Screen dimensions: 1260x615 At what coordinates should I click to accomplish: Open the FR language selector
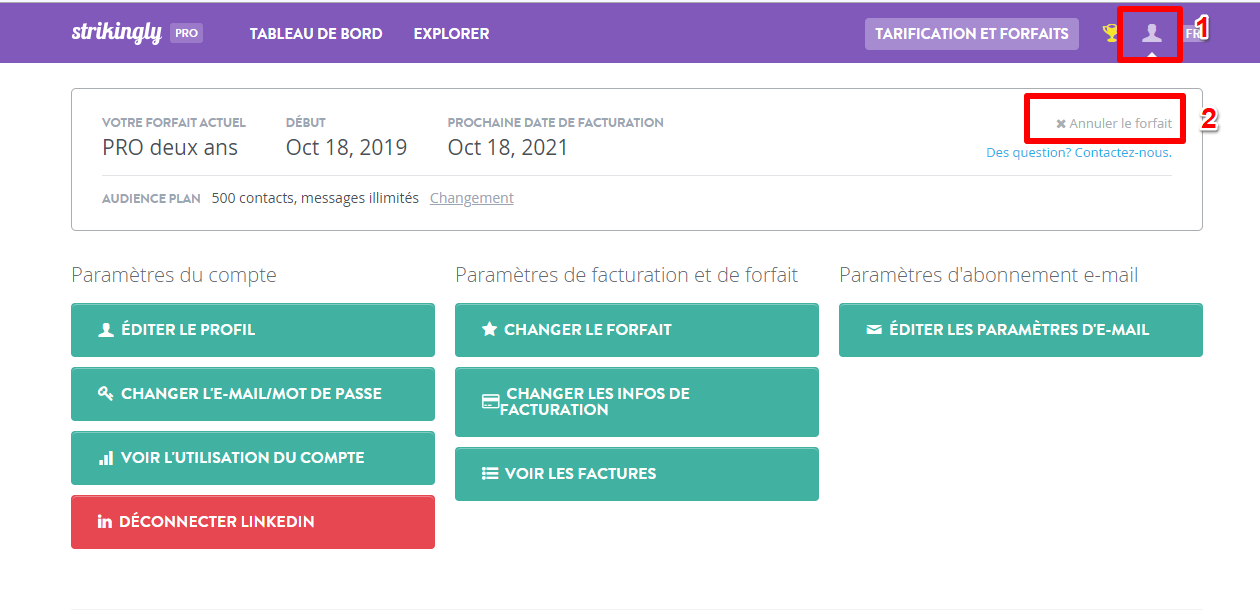[1192, 33]
